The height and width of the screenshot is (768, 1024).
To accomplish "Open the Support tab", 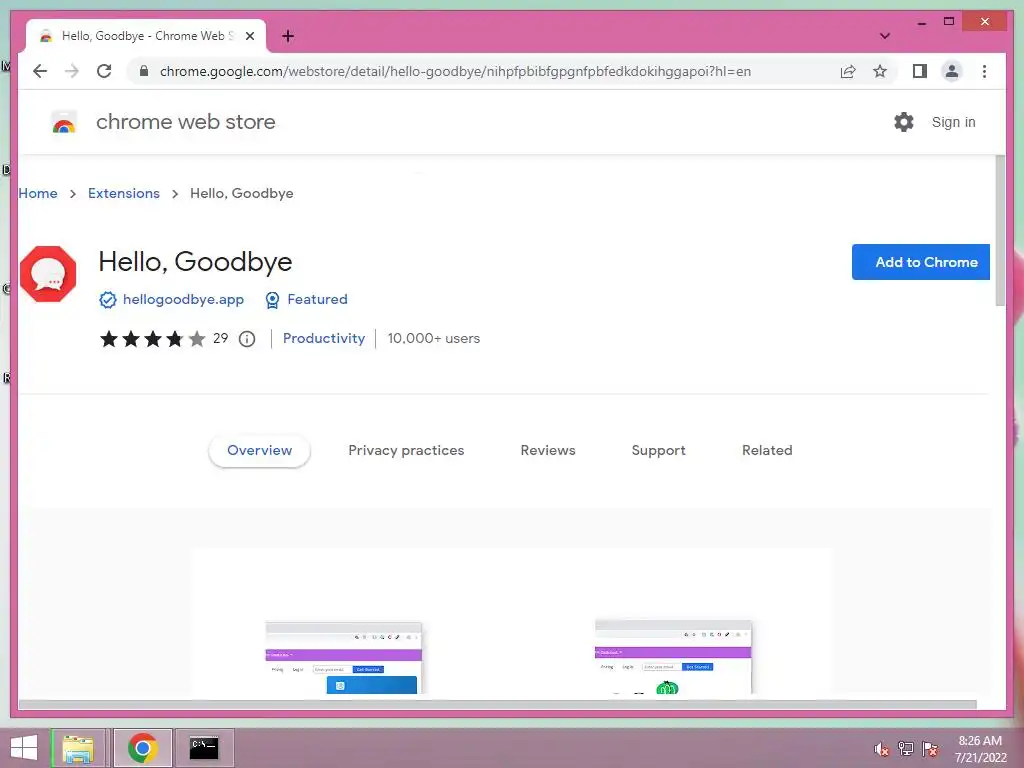I will (658, 451).
